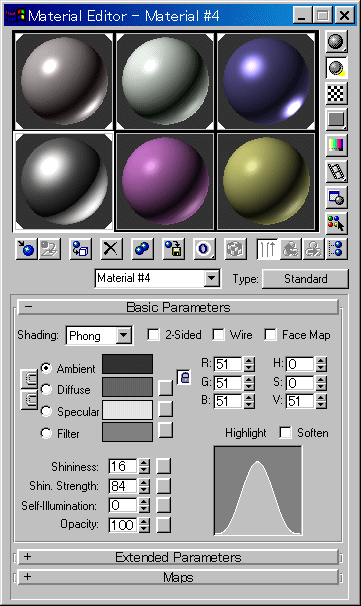
Task: Enable the Soften checkbox
Action: (x=285, y=432)
